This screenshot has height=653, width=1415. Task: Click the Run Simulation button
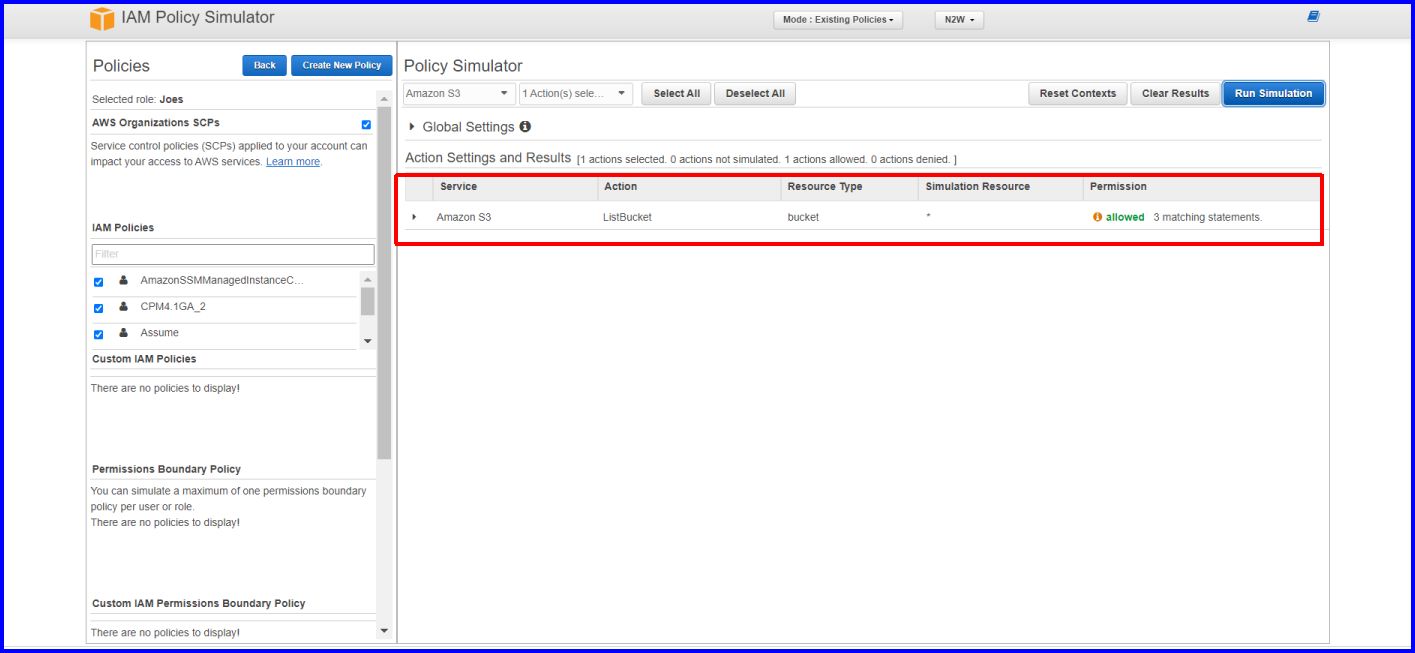click(1273, 93)
